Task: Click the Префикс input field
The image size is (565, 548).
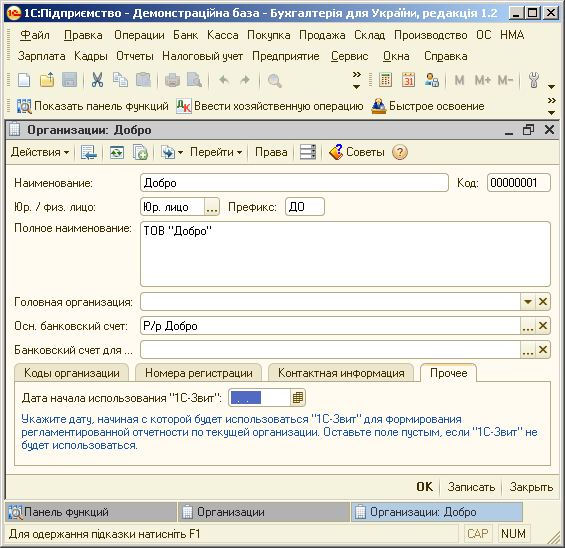Action: pos(304,207)
